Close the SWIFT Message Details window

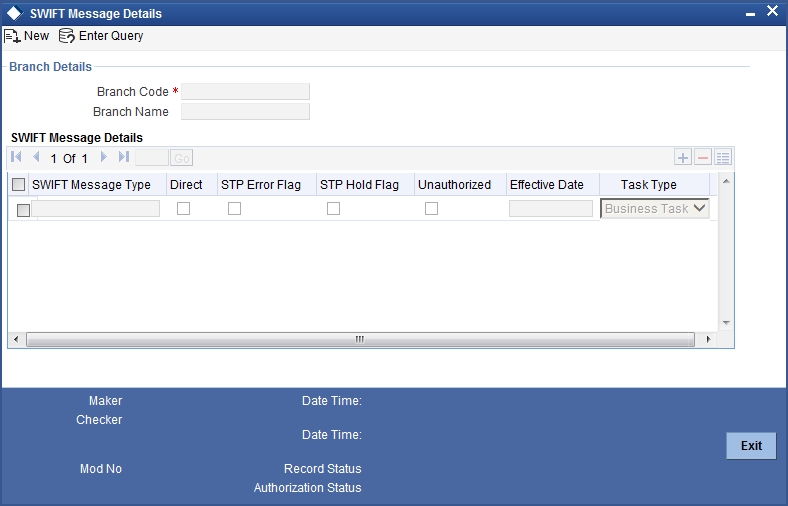coord(772,11)
